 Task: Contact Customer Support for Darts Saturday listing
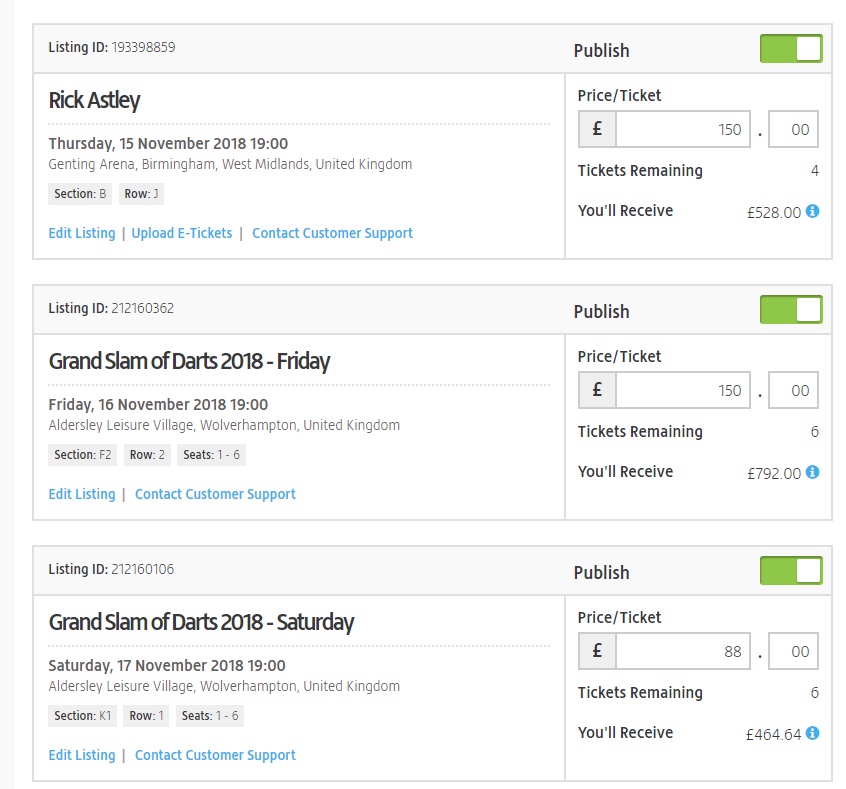[215, 755]
